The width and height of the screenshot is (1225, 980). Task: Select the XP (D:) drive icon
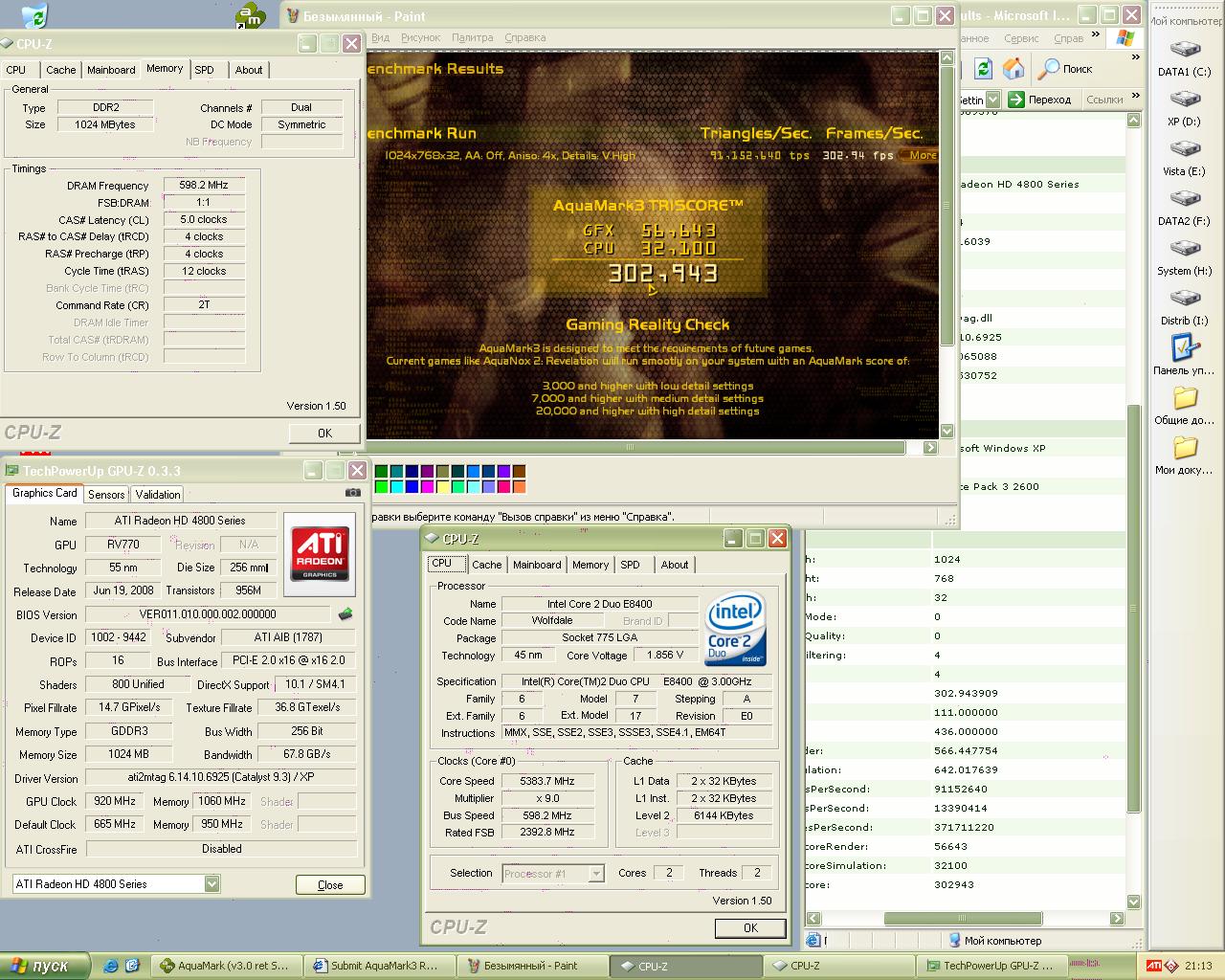(1185, 100)
